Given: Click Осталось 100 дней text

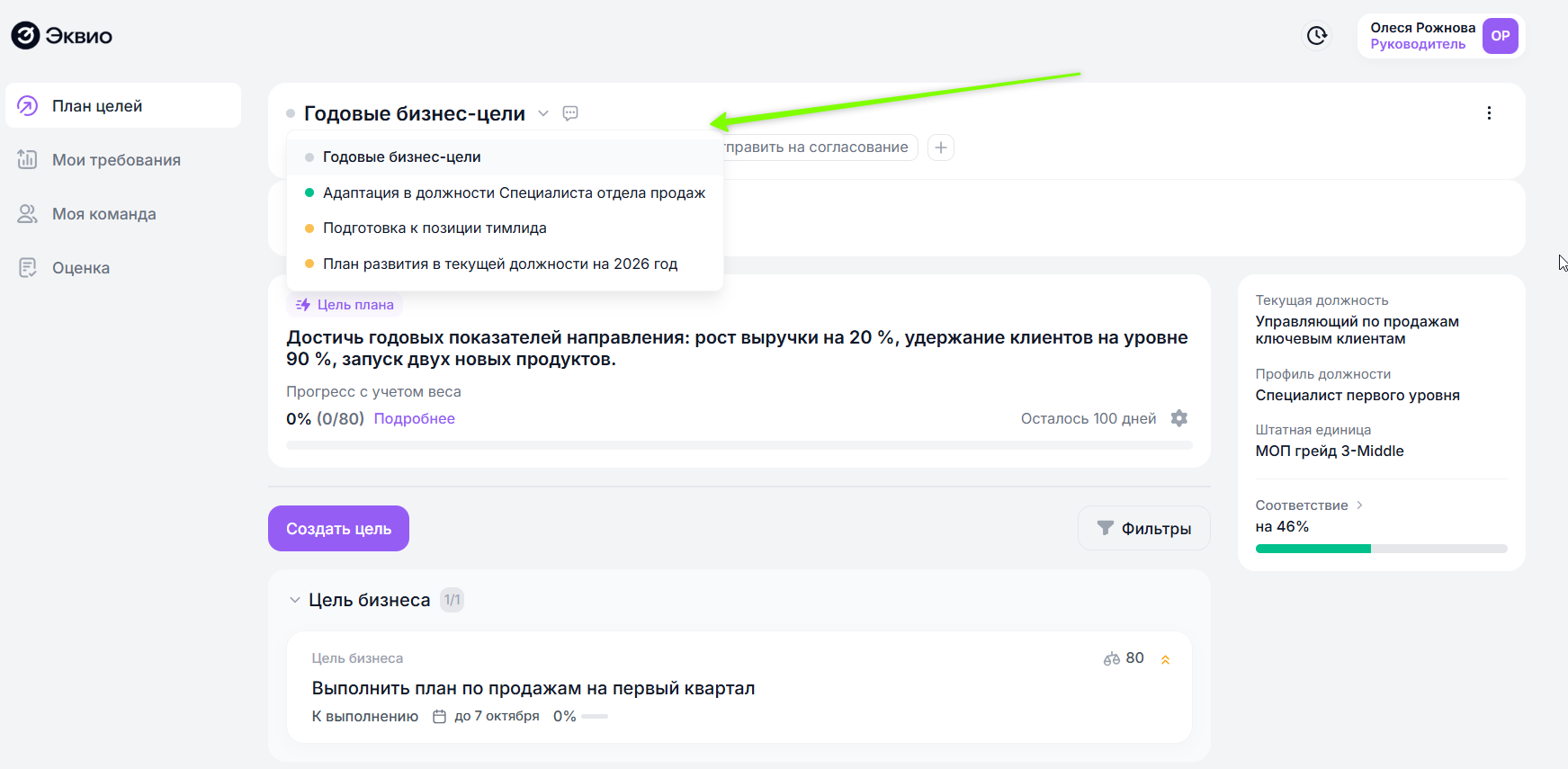Looking at the screenshot, I should (1089, 419).
